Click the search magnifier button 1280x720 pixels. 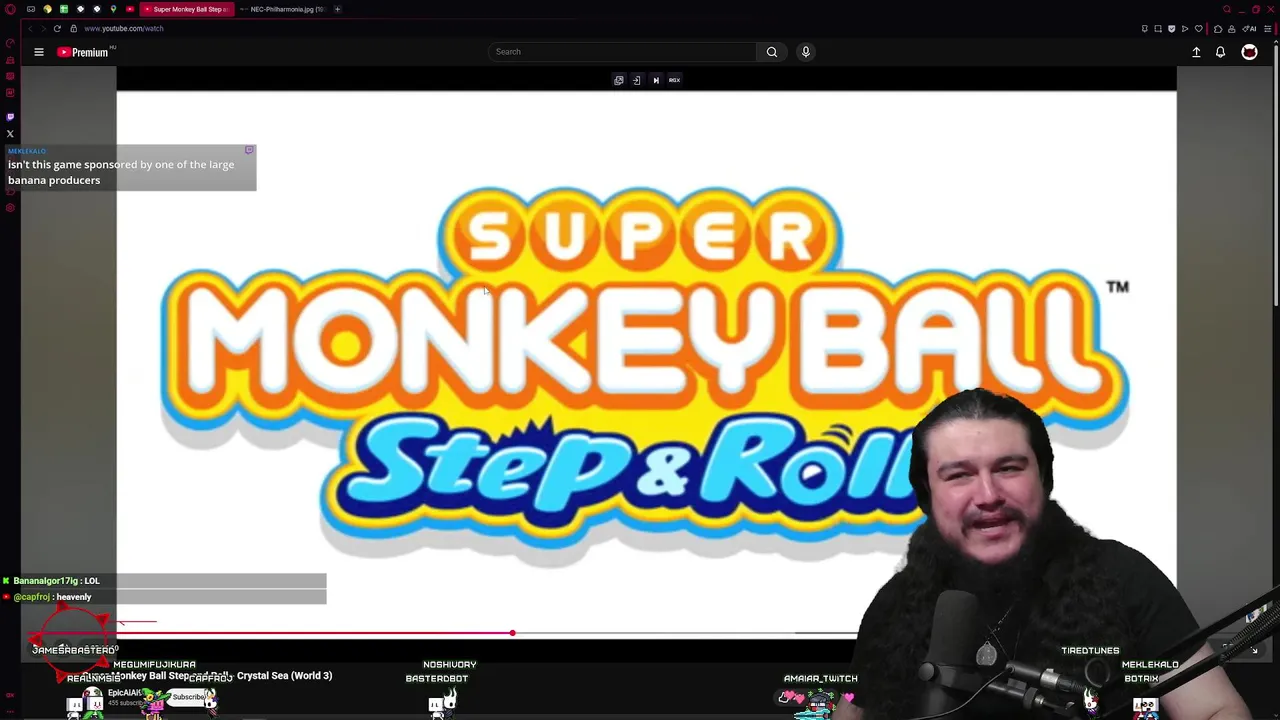coord(772,52)
